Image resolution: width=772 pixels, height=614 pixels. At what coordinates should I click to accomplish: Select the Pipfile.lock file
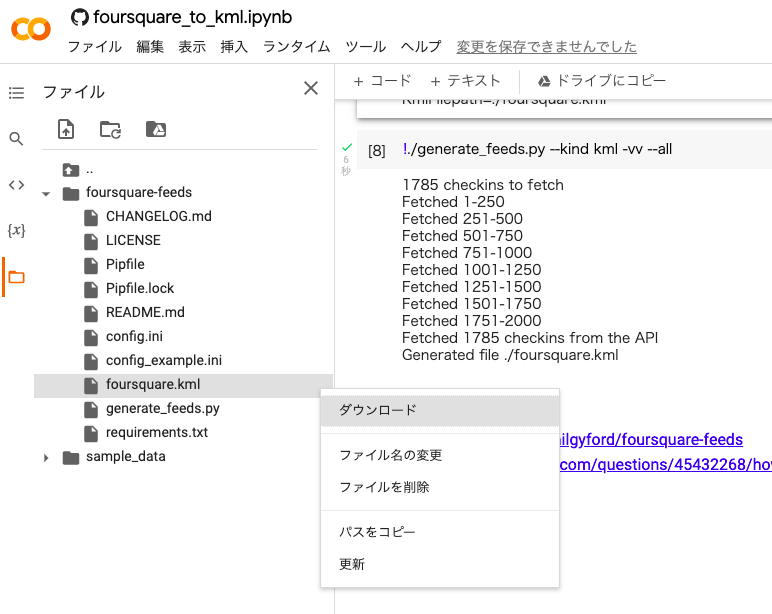(140, 289)
